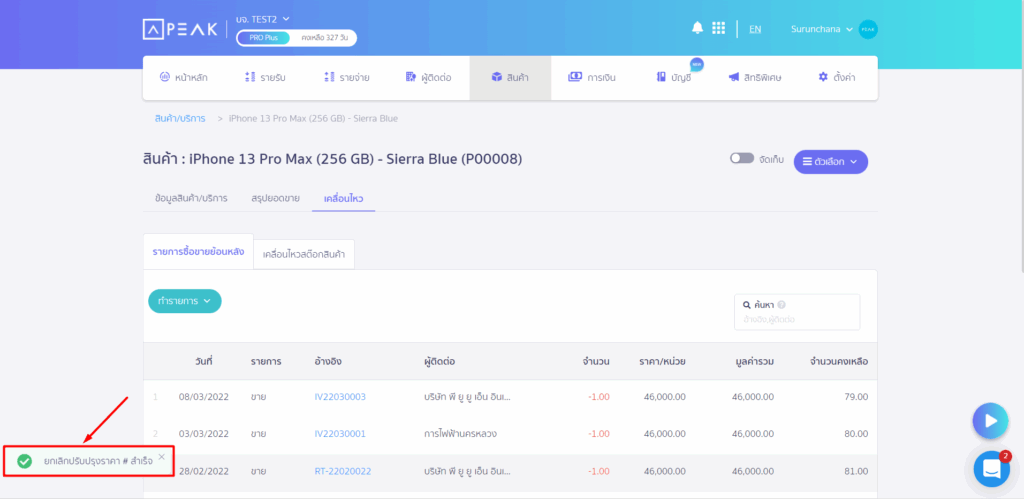
Task: Click the blue play tutorial button
Action: click(990, 421)
